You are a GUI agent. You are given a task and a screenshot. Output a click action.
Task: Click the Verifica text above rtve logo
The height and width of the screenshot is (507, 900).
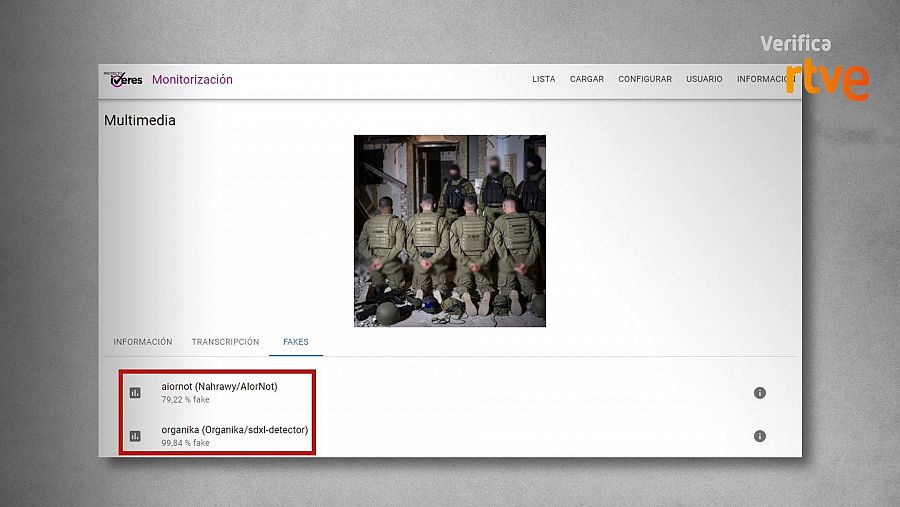click(795, 43)
